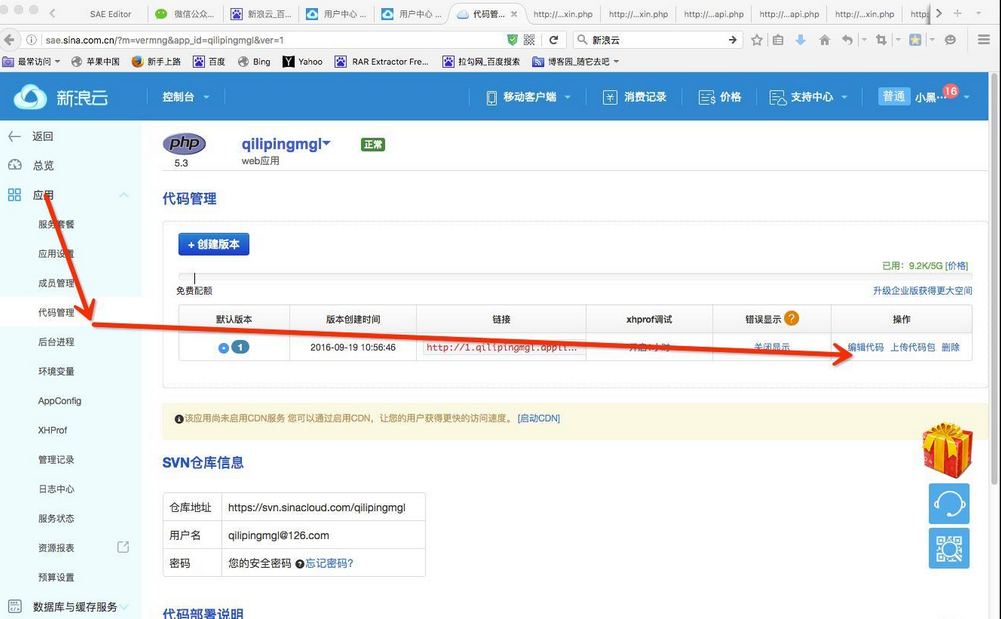Viewport: 1001px width, 619px height.
Task: Go to browser home icon
Action: [824, 40]
